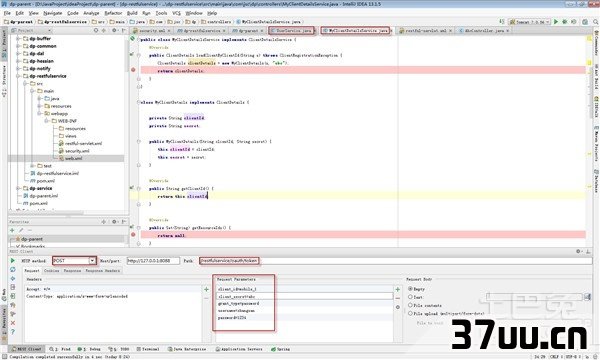Submit the REST request with green play icon
Screen dimensions: 600x360
[12, 261]
